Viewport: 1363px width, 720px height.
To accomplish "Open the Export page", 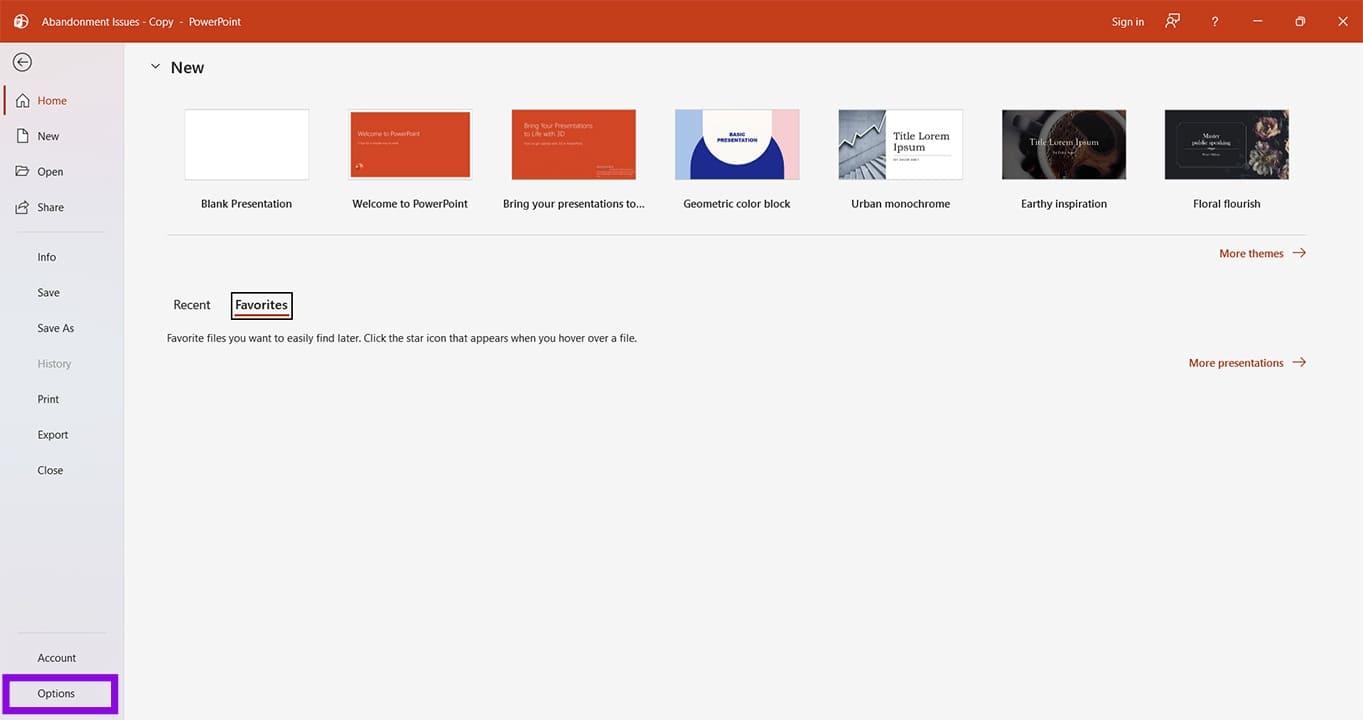I will pyautogui.click(x=53, y=435).
